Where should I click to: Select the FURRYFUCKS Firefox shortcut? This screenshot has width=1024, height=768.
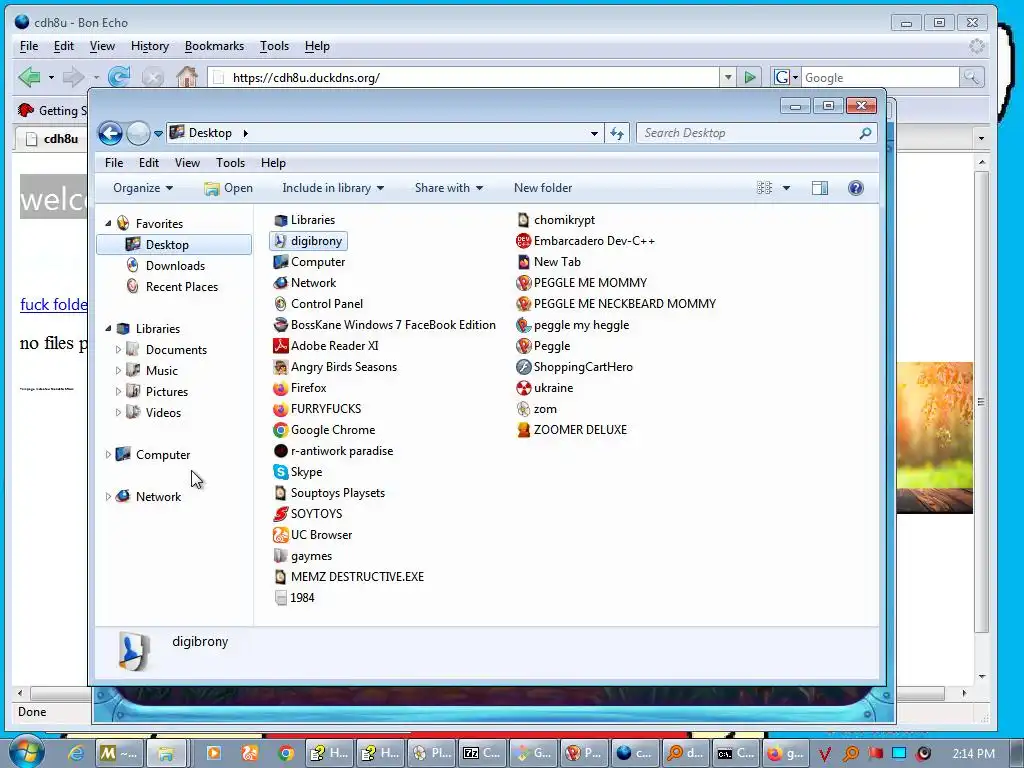[x=317, y=409]
